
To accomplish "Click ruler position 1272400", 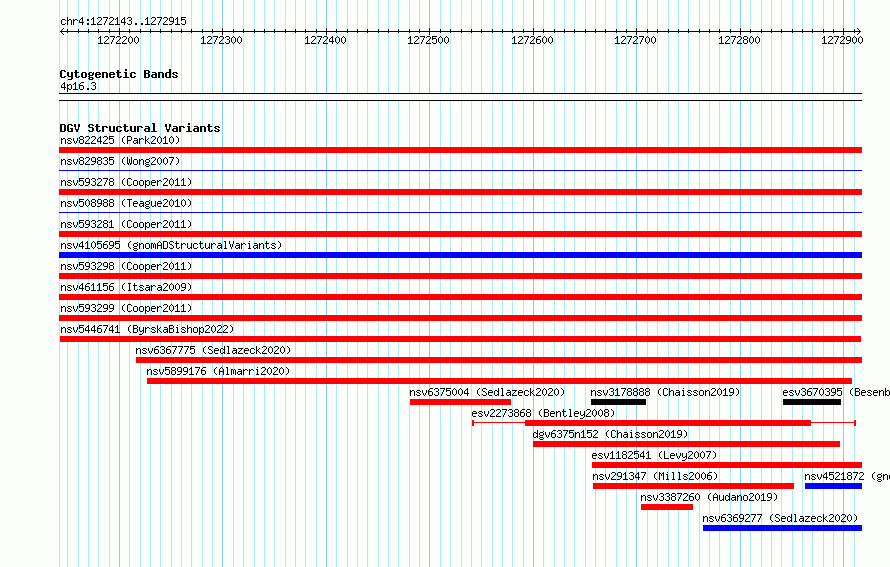I will (x=325, y=40).
